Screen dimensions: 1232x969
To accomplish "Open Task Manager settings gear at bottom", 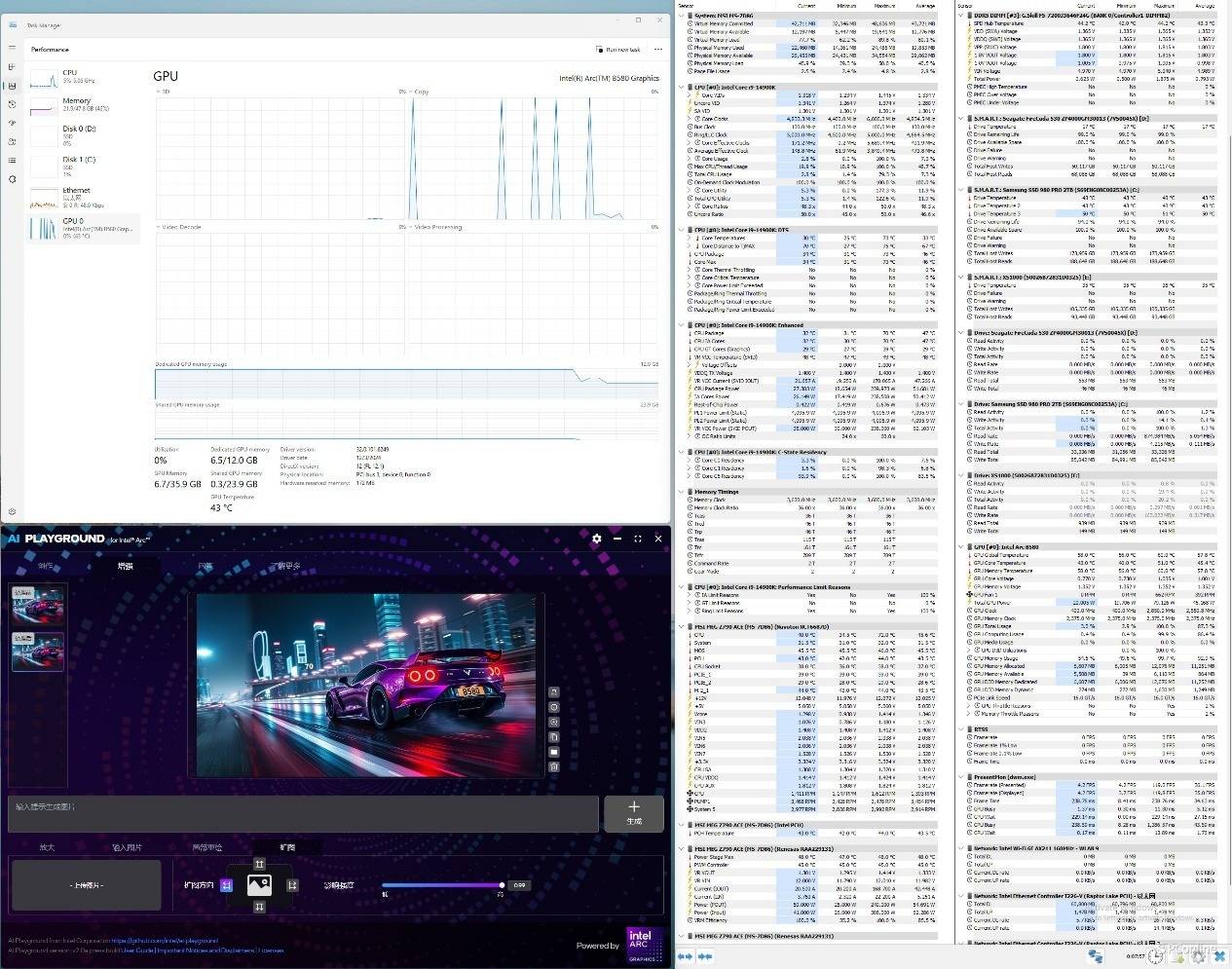I will [x=13, y=511].
